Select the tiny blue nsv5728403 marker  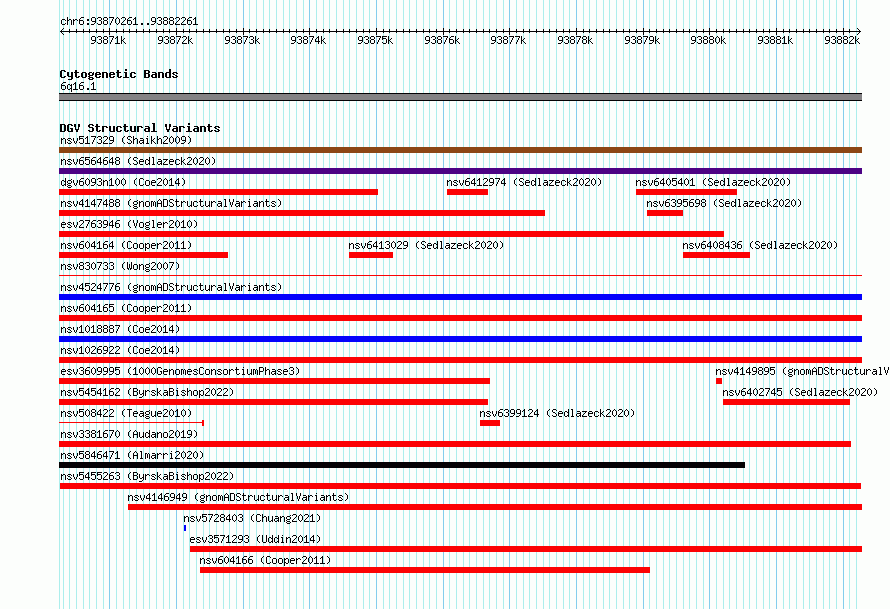pos(185,528)
